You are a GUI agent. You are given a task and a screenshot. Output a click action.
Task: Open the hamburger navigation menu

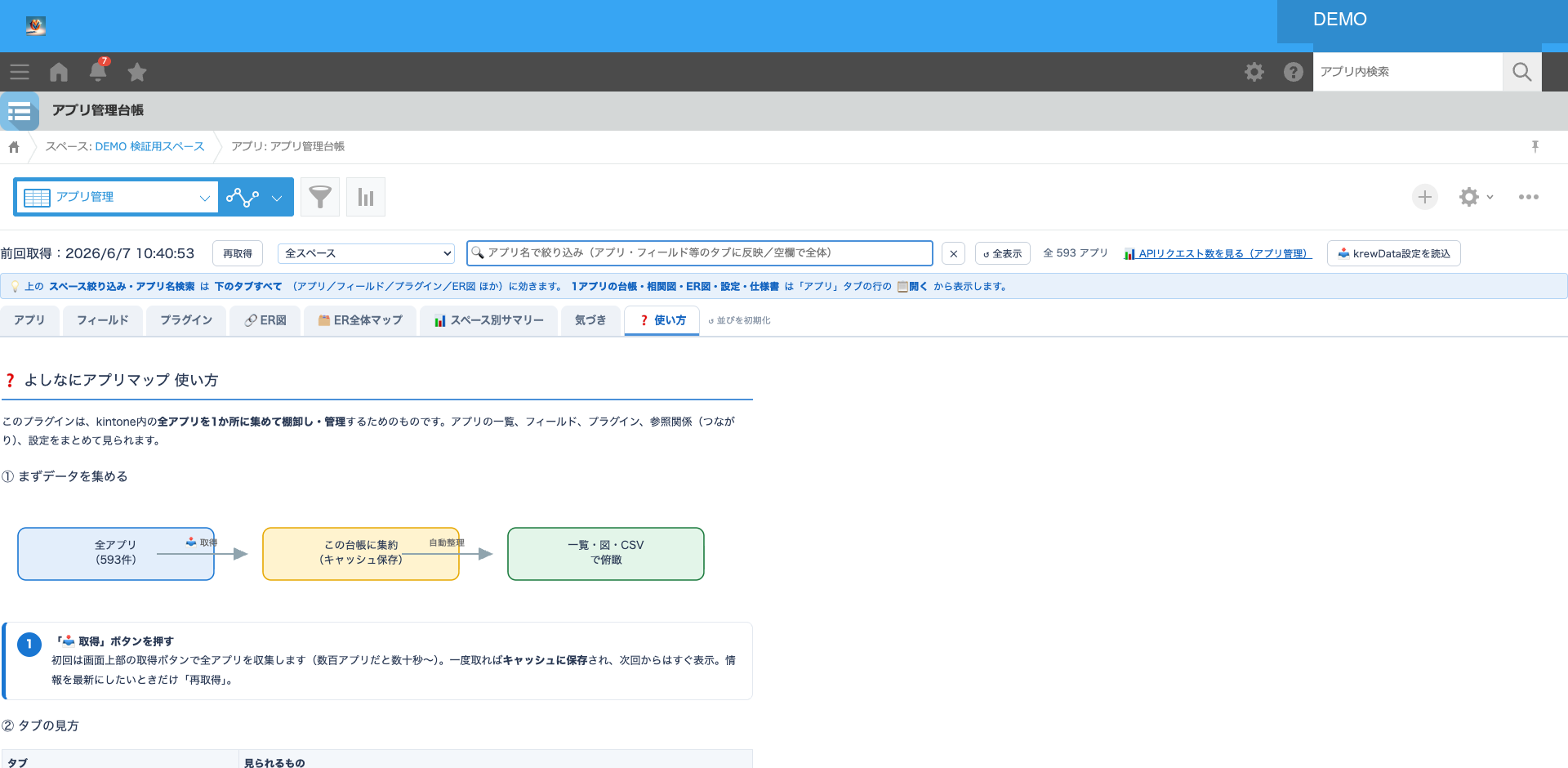point(20,72)
